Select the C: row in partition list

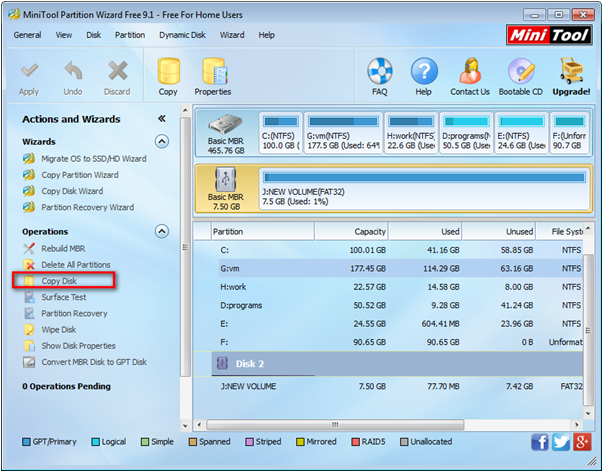click(388, 250)
